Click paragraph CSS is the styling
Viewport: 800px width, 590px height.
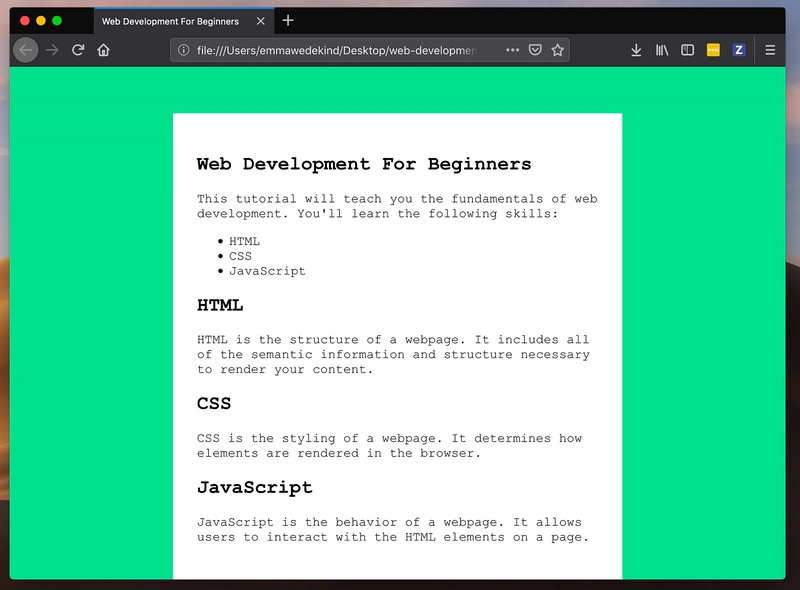(x=389, y=446)
